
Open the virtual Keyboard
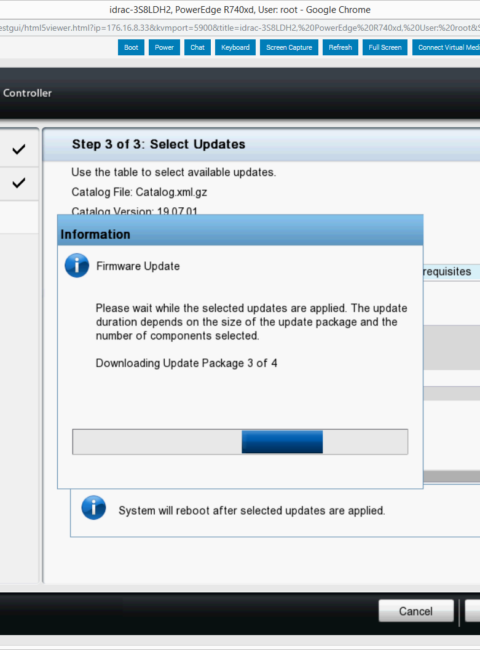pos(235,47)
